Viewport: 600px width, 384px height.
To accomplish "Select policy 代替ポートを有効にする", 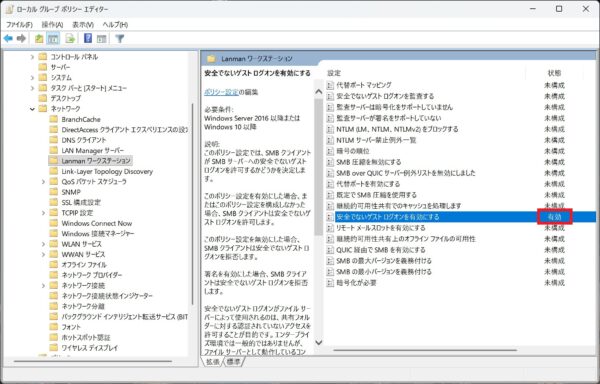I will click(x=368, y=184).
